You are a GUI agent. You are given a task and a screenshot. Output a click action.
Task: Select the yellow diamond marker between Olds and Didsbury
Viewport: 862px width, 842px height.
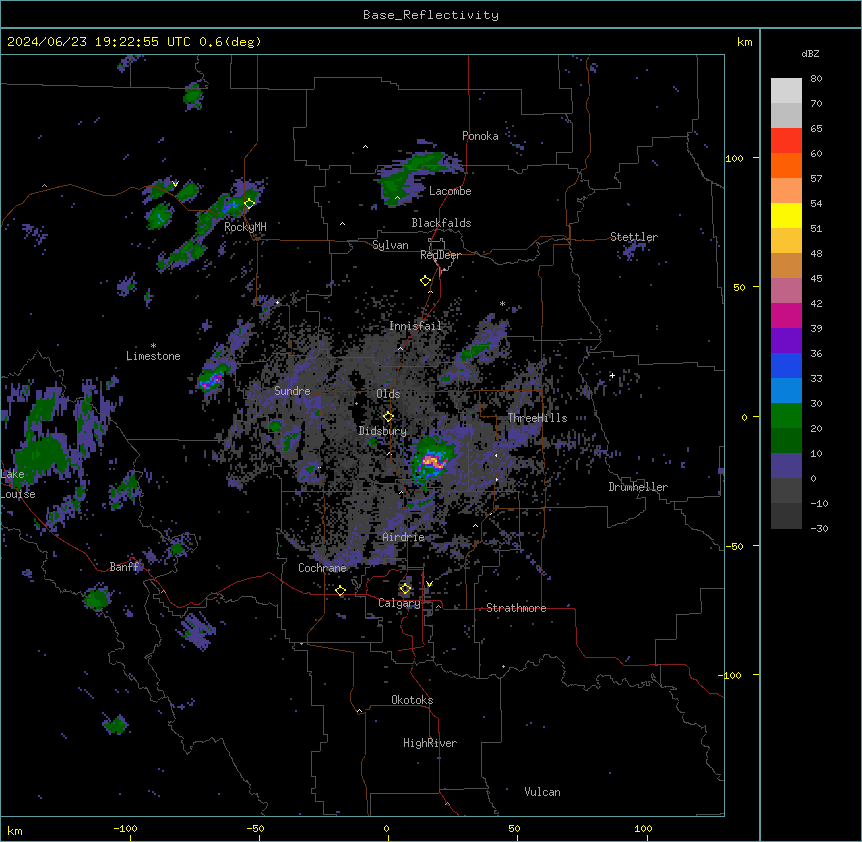click(x=388, y=417)
